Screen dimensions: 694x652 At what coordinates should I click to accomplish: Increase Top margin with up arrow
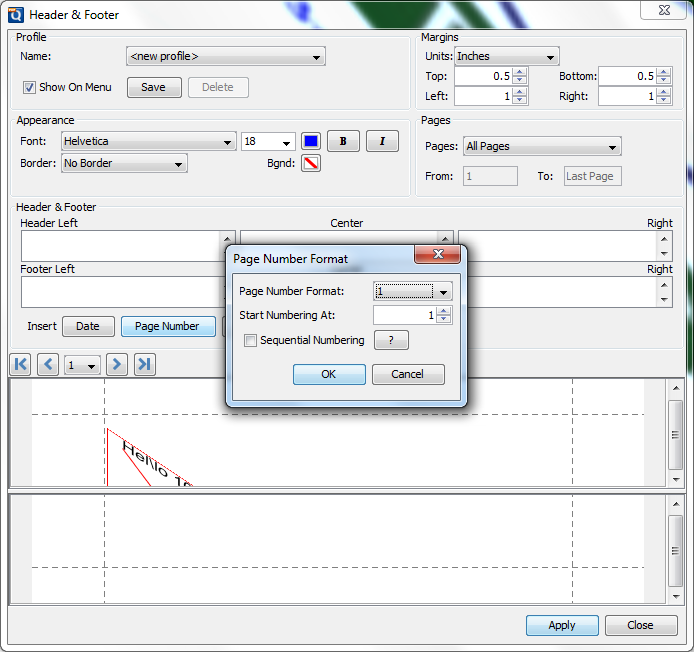(520, 72)
